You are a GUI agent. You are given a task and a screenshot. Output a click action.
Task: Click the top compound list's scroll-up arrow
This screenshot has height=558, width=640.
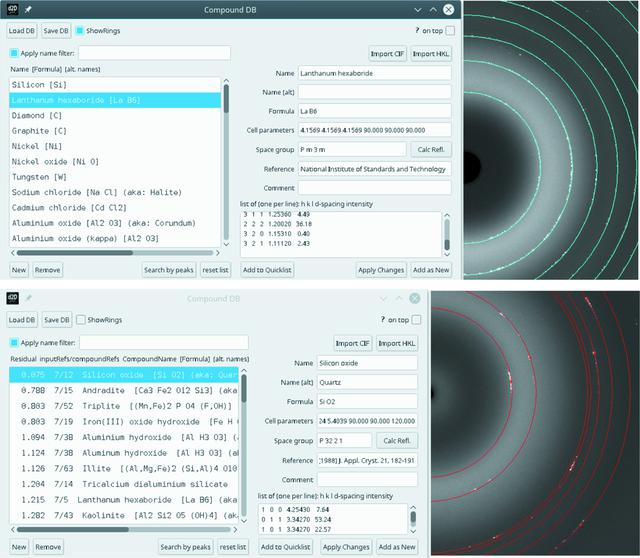pyautogui.click(x=226, y=80)
